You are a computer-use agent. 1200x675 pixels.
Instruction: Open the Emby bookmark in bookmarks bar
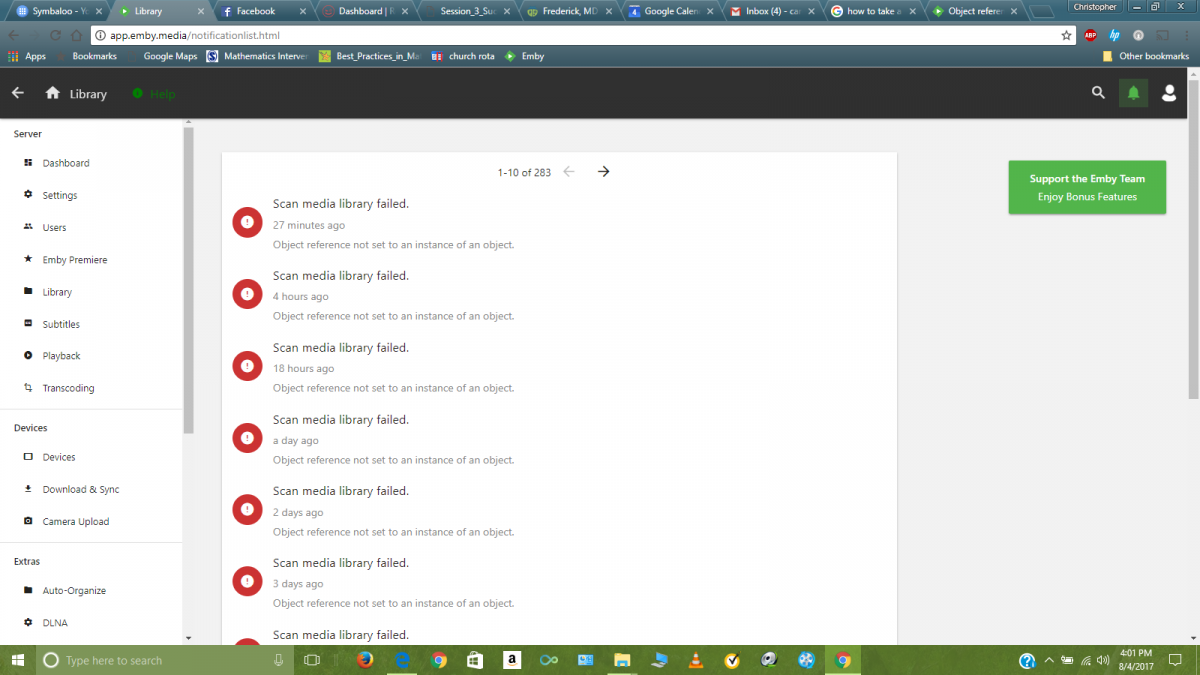pos(525,57)
